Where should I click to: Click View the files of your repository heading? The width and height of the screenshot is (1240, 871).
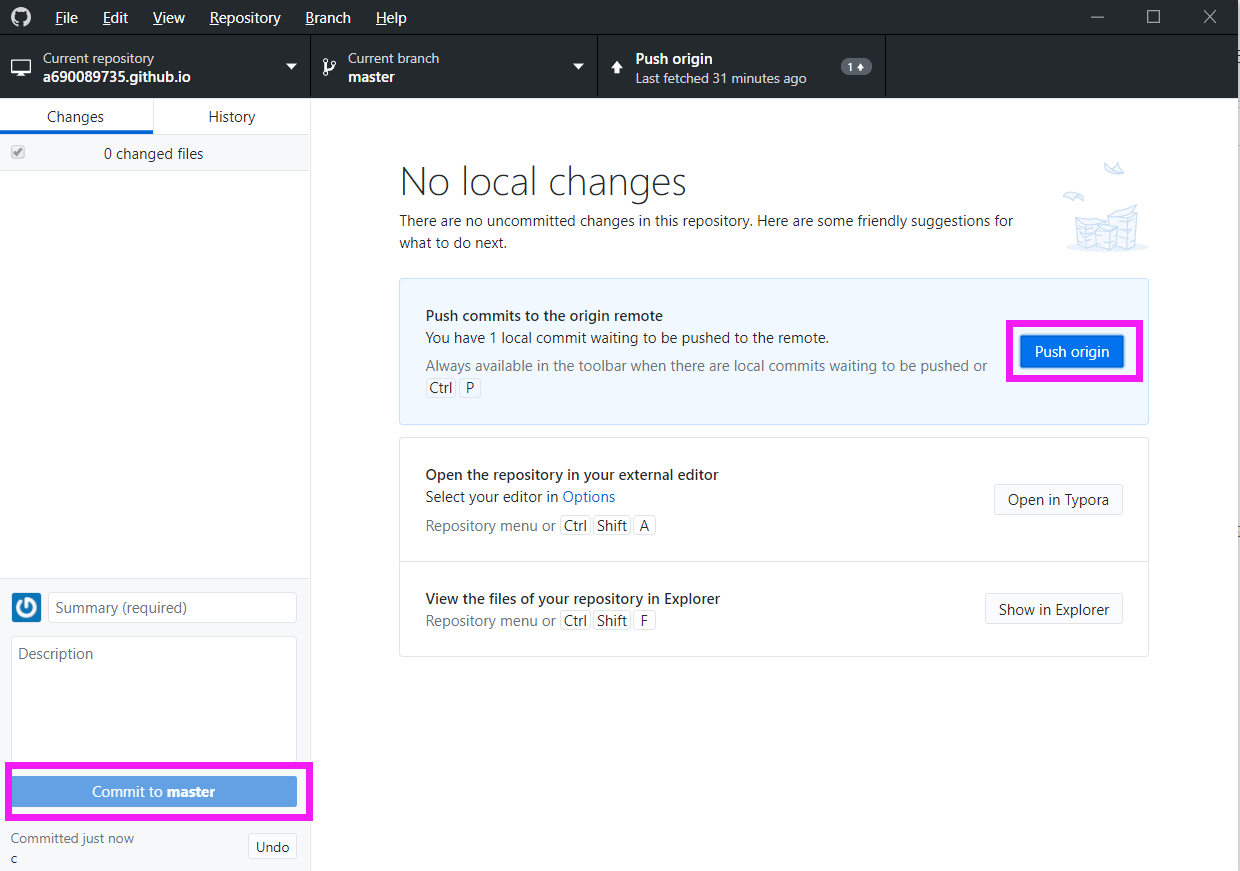click(573, 599)
